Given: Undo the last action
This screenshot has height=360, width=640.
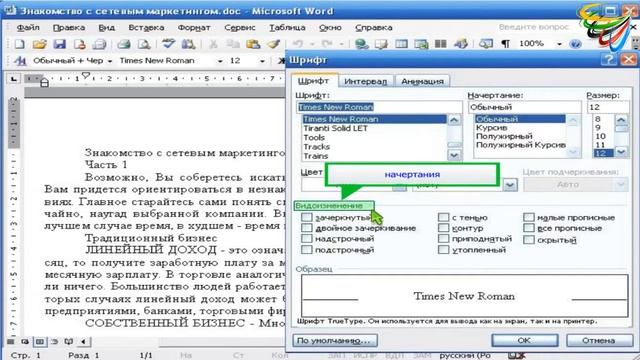Looking at the screenshot, I should pyautogui.click(x=298, y=44).
